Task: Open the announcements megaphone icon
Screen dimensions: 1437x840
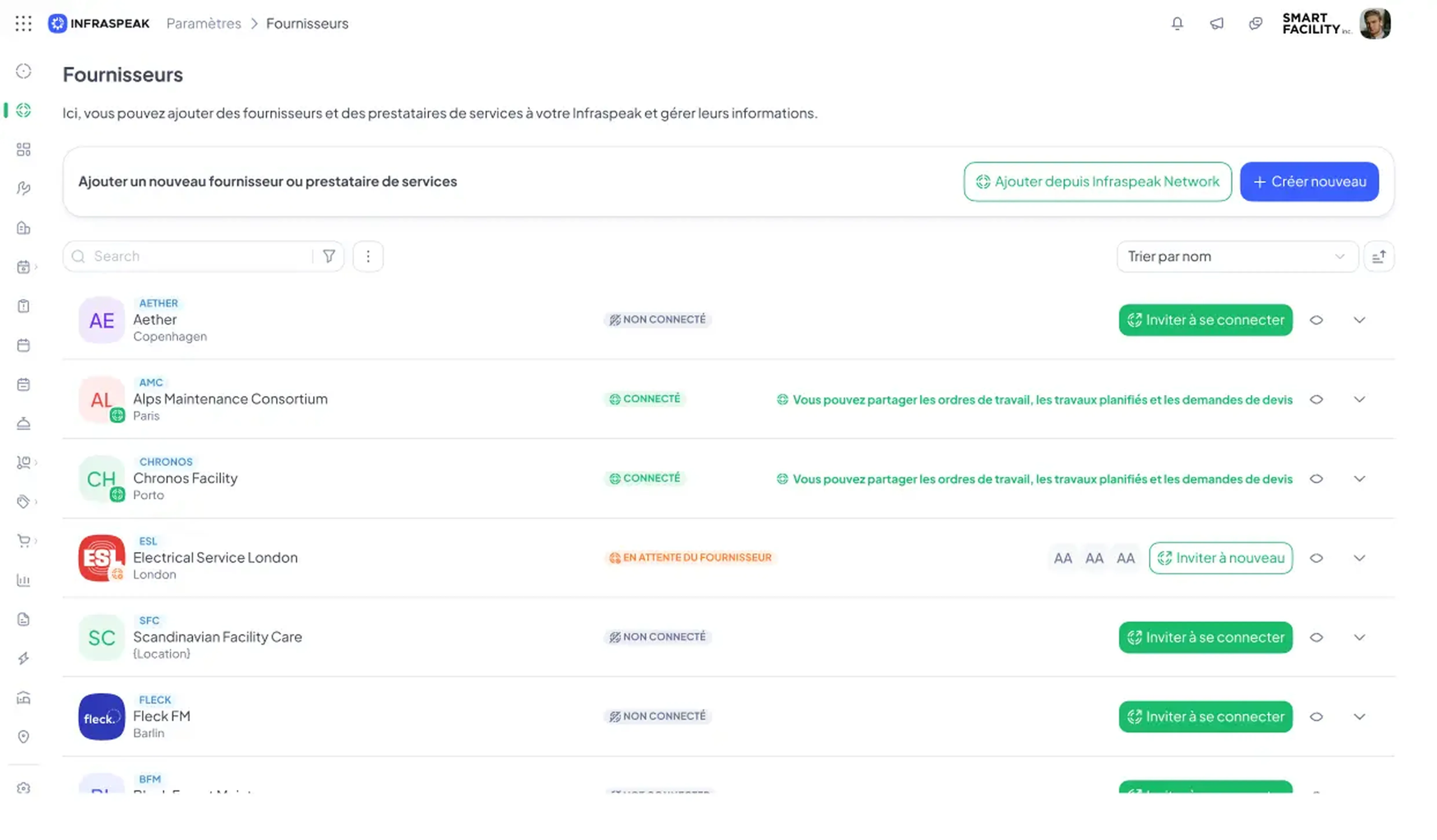Action: pos(1216,23)
